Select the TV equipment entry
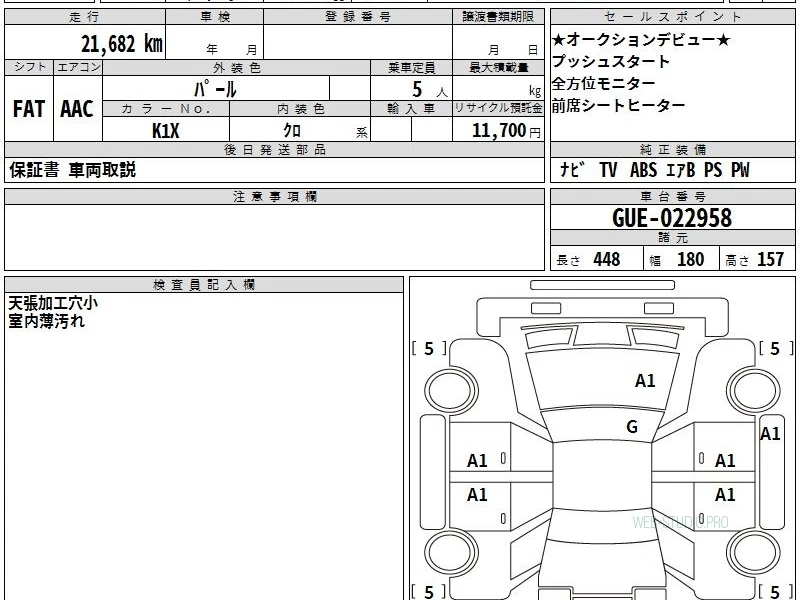This screenshot has height=600, width=800. pos(608,170)
